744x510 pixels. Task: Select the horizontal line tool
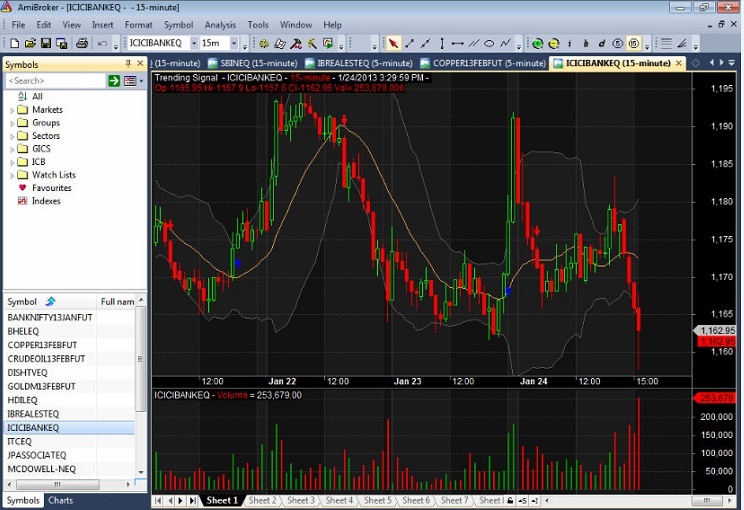[457, 44]
